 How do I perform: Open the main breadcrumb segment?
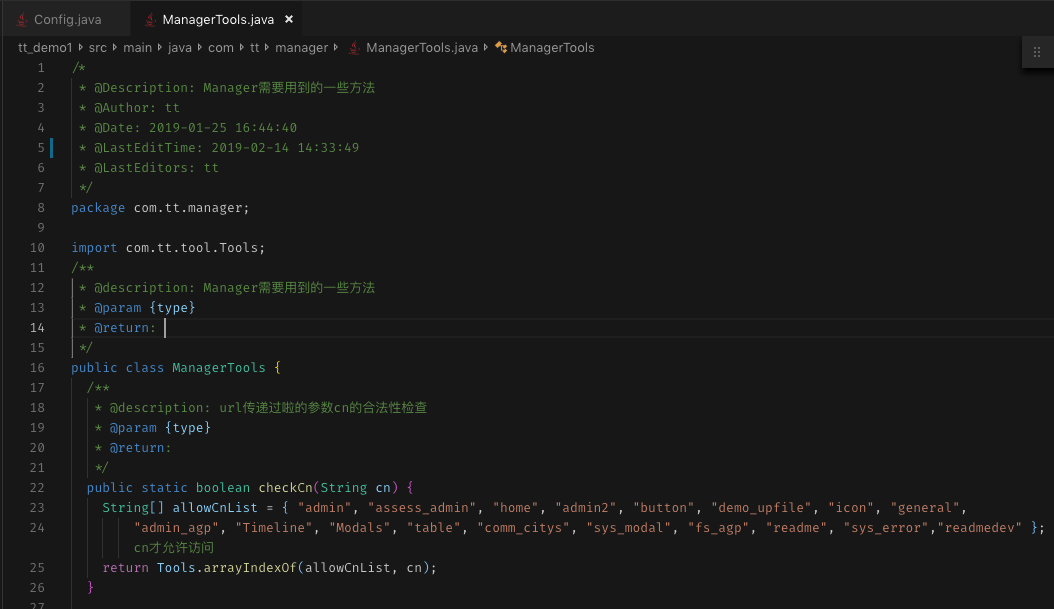(137, 48)
